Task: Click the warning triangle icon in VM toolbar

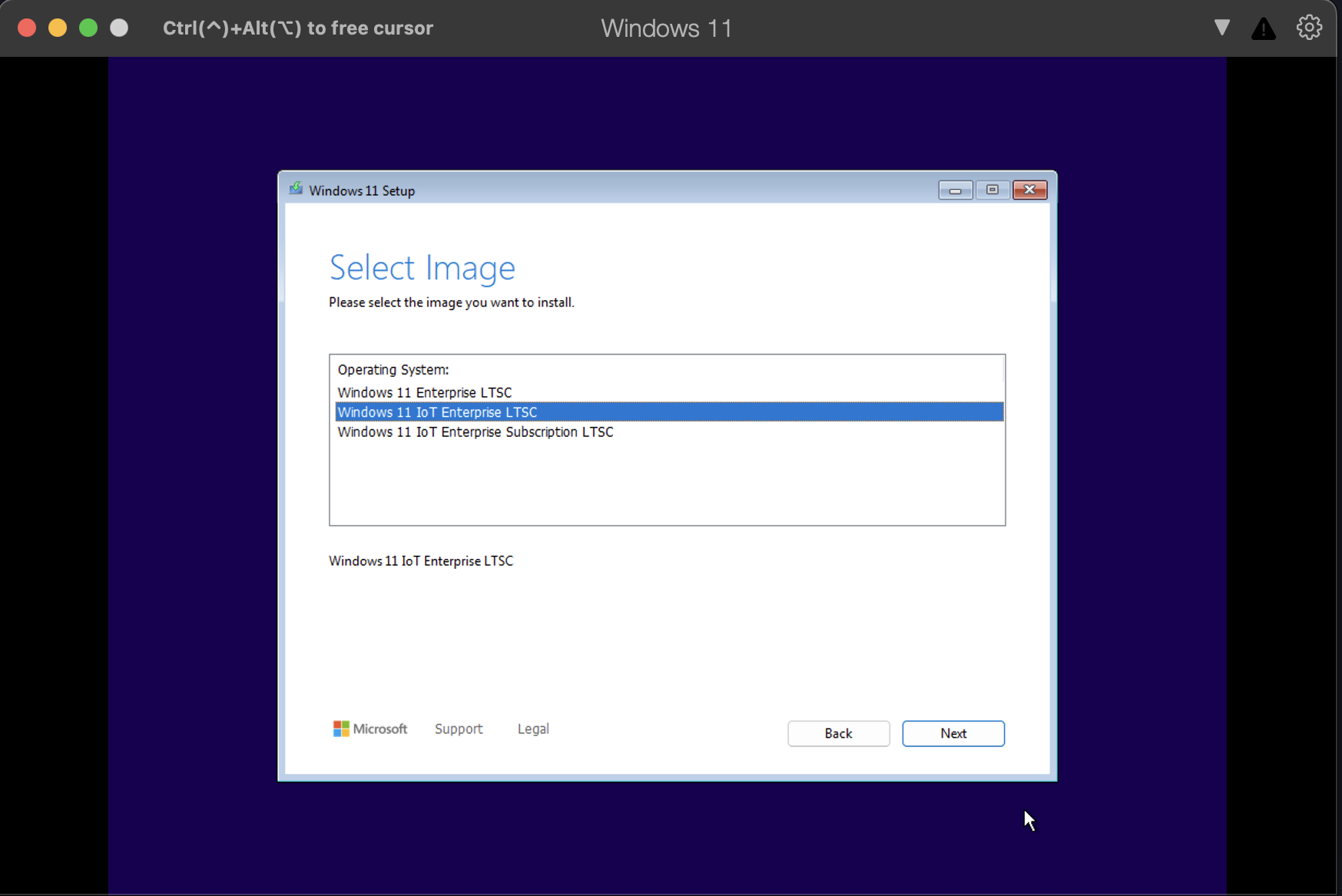Action: tap(1264, 28)
